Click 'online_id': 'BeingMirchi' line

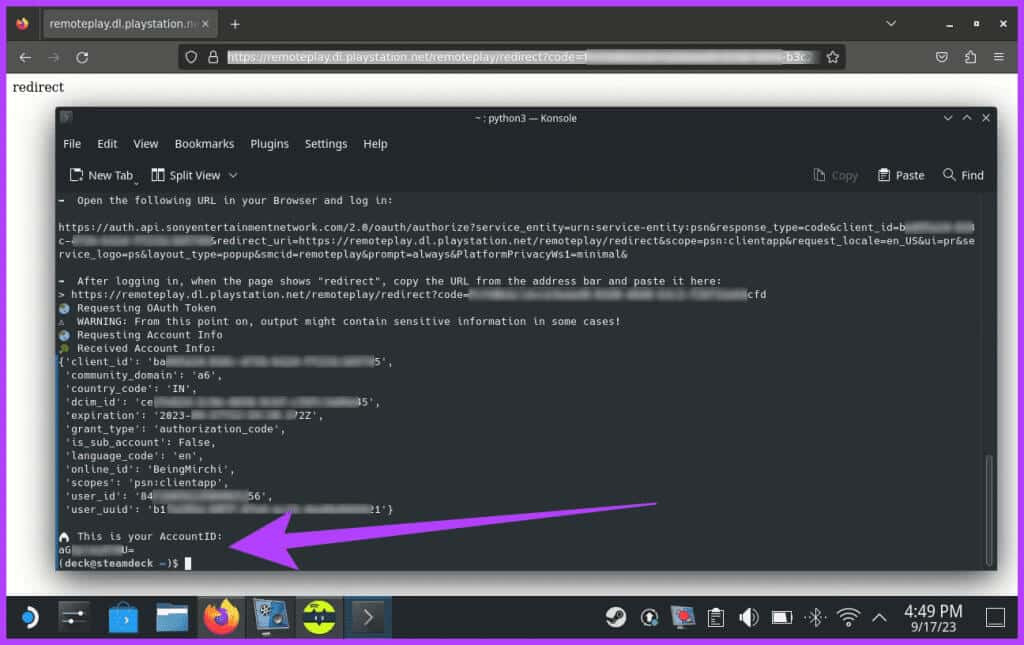[x=149, y=469]
